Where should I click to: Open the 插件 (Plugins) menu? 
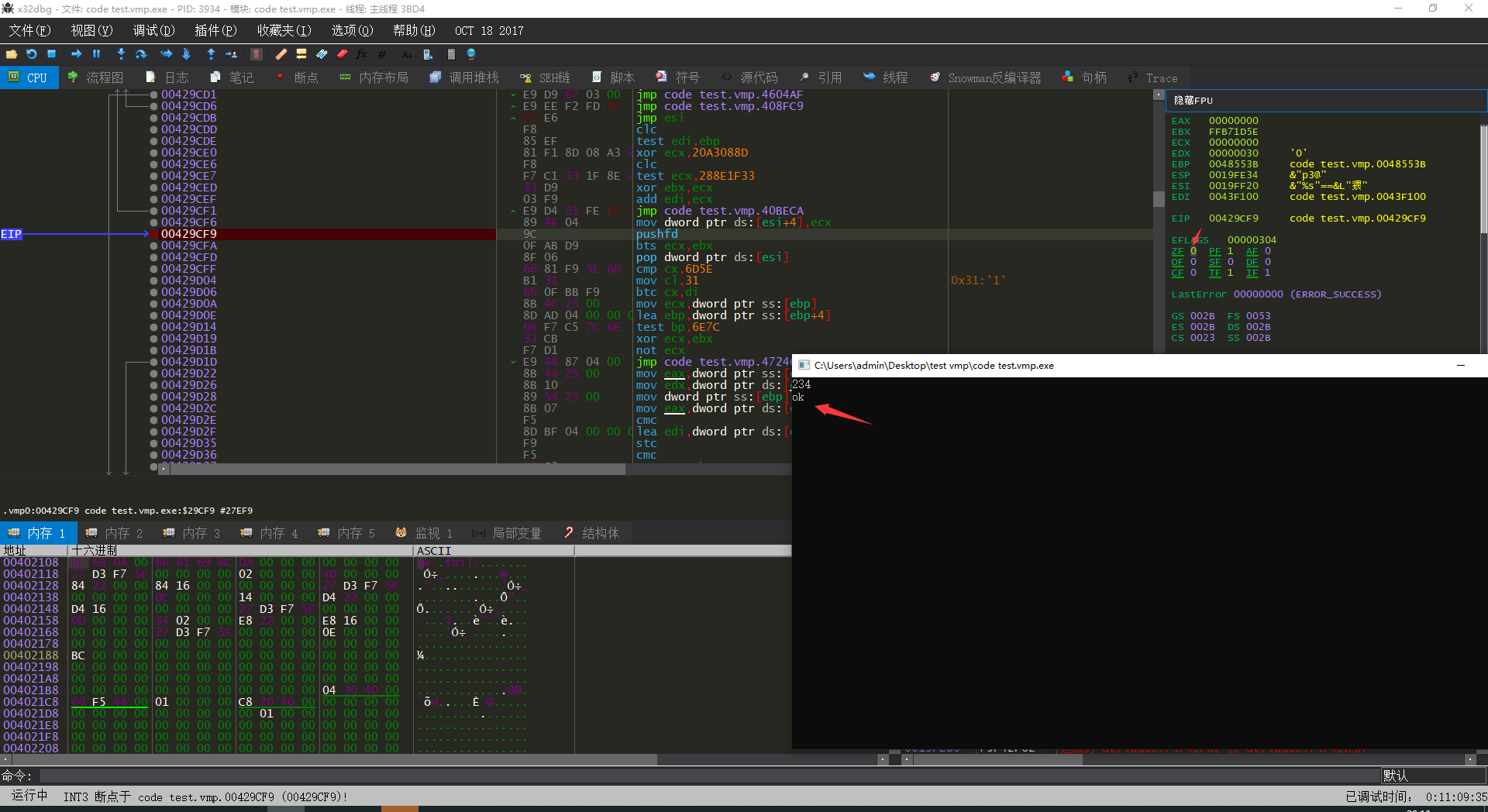215,30
